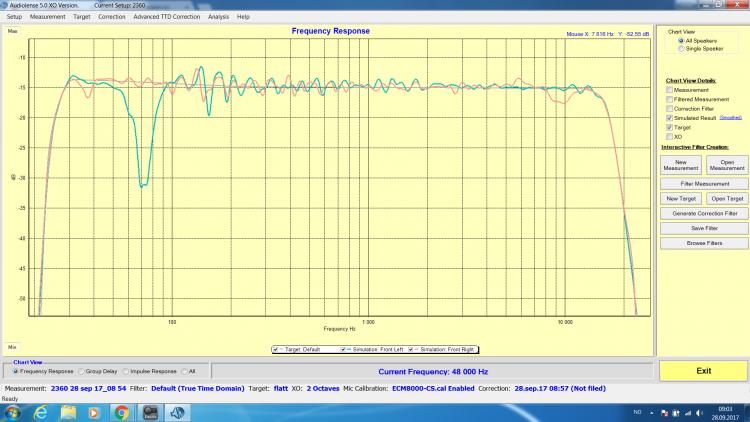Click the camera app icon in taskbar
The image size is (750, 422).
149,412
